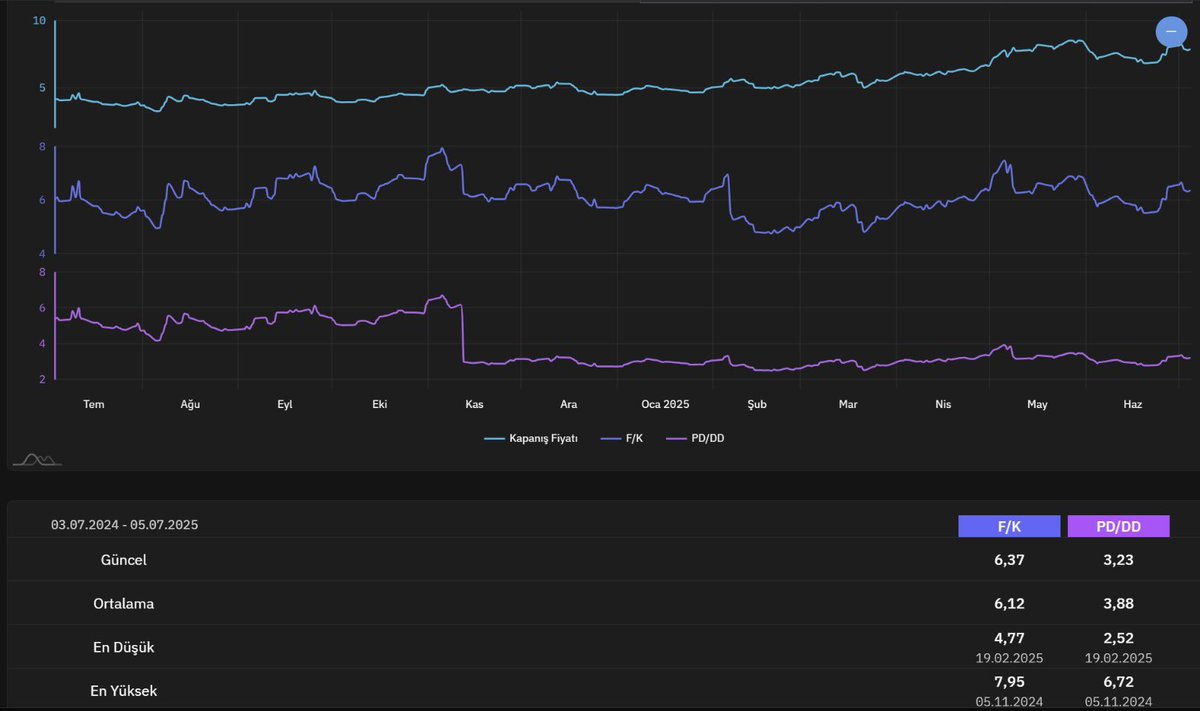
Task: Click the Ortalama row label
Action: tap(124, 604)
